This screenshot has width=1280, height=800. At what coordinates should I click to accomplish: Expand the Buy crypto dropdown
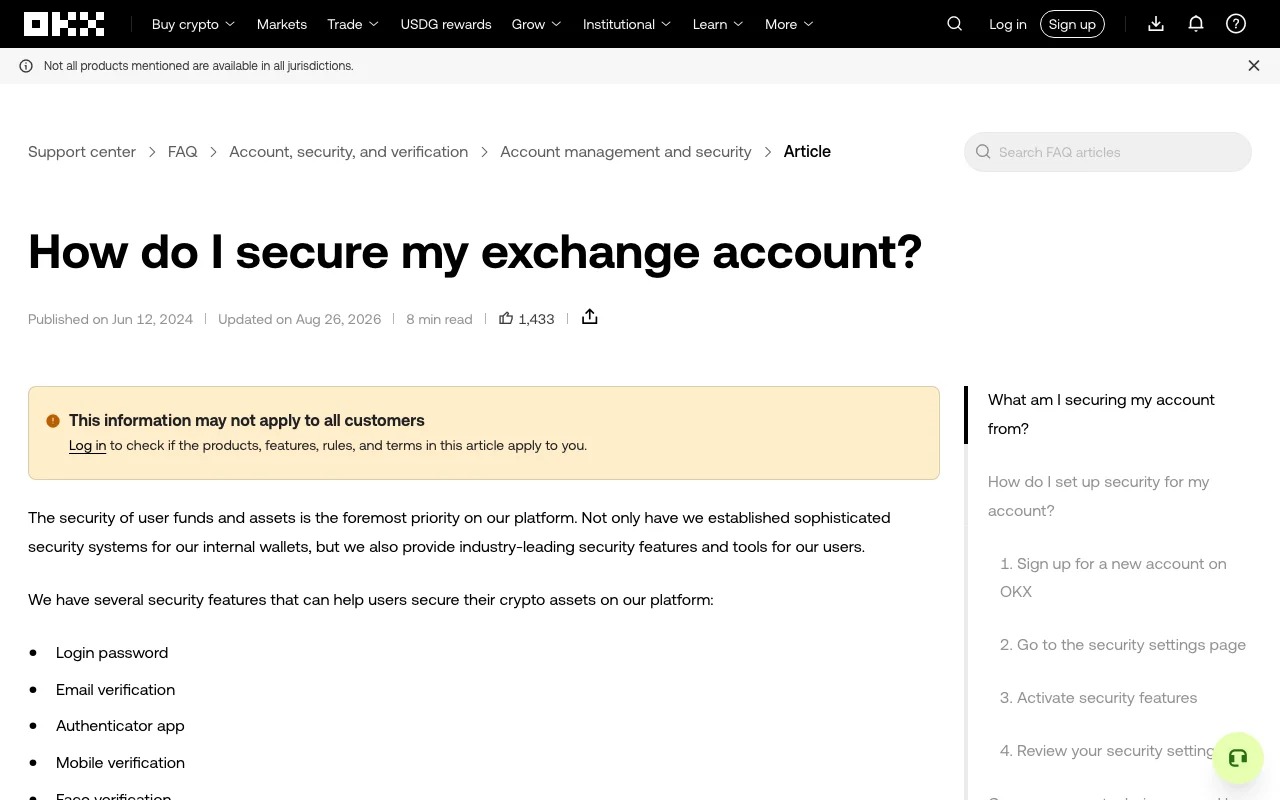point(193,24)
